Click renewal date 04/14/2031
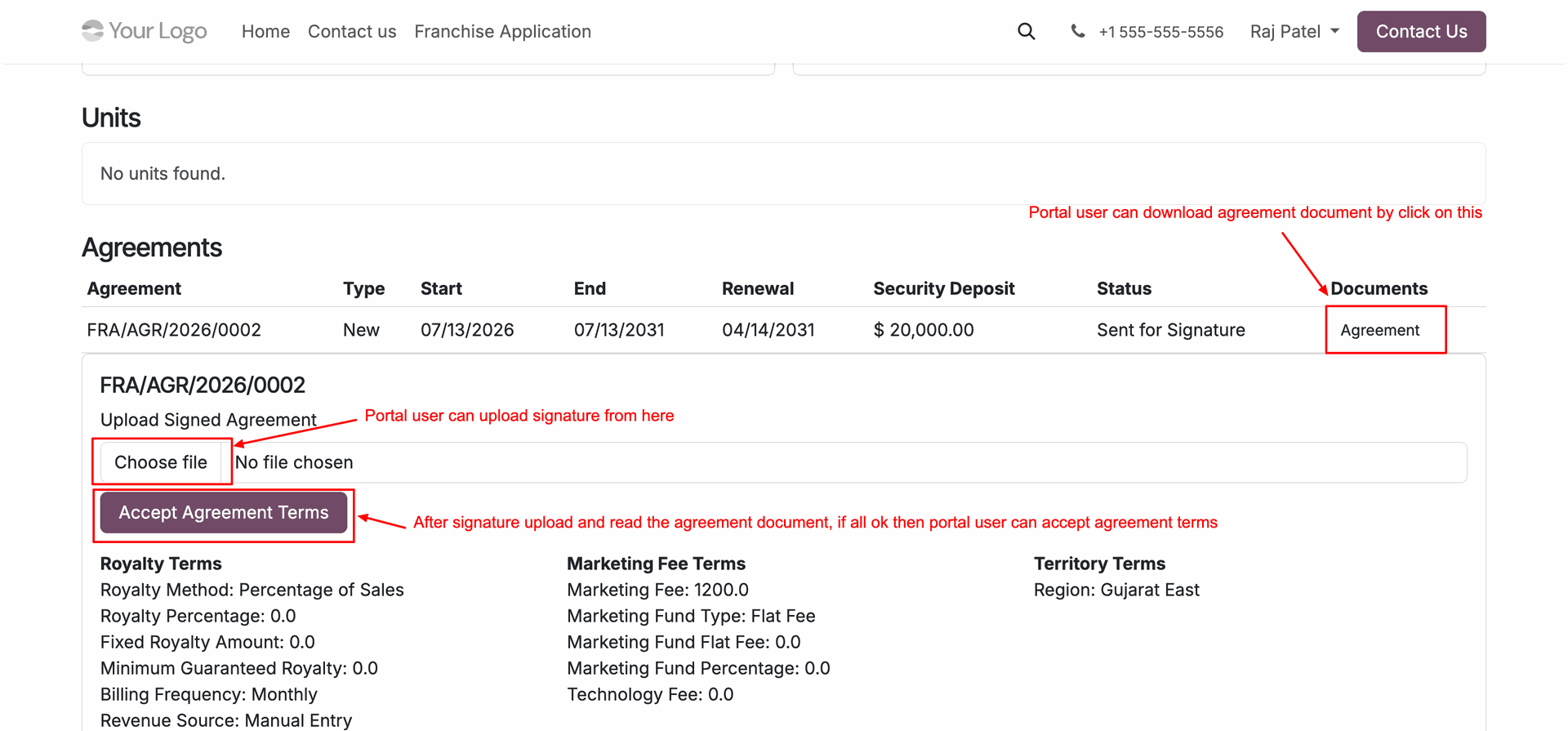This screenshot has width=1568, height=731. click(768, 330)
